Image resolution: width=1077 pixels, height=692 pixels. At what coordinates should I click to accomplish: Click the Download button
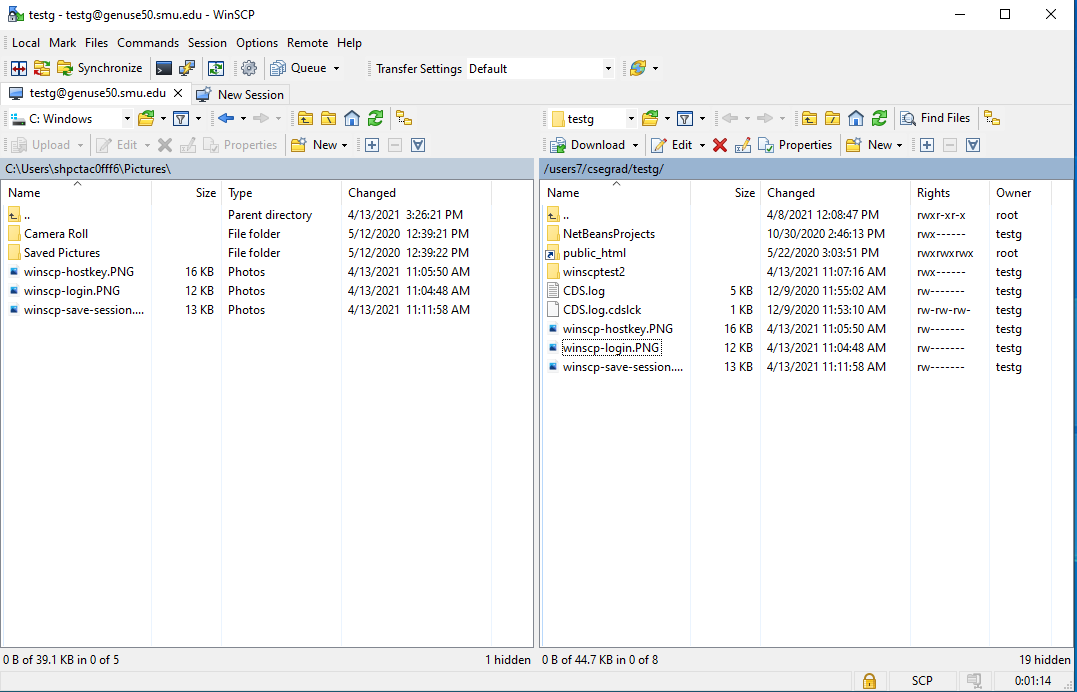[x=588, y=145]
